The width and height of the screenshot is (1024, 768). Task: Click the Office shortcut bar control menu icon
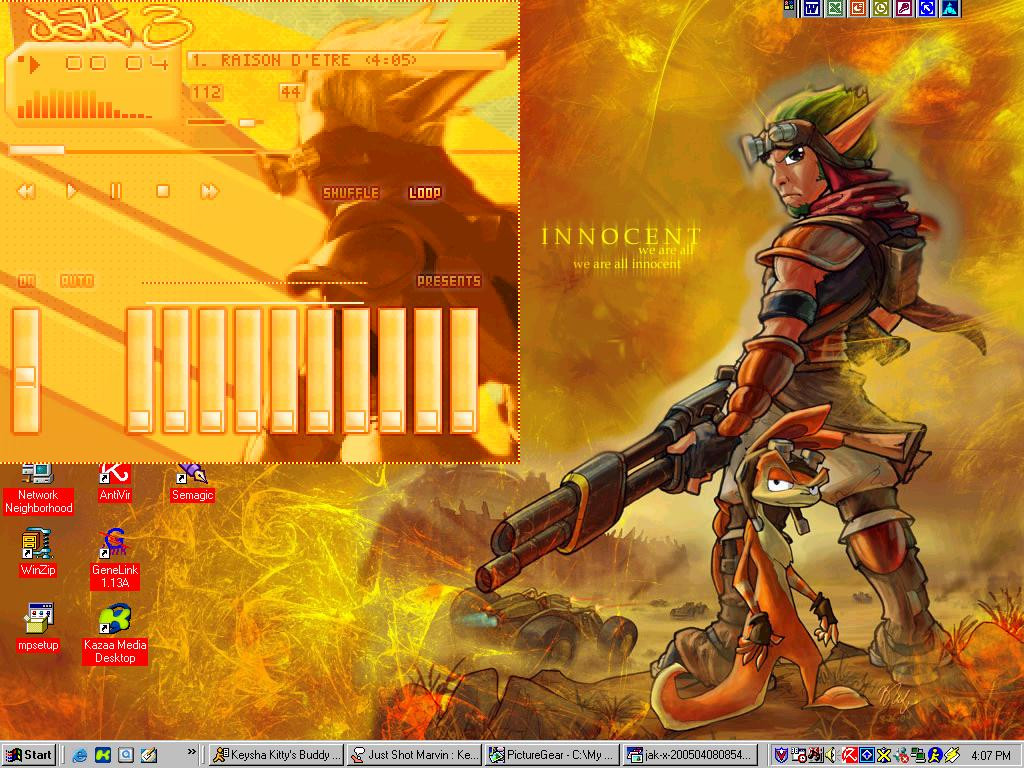point(791,7)
